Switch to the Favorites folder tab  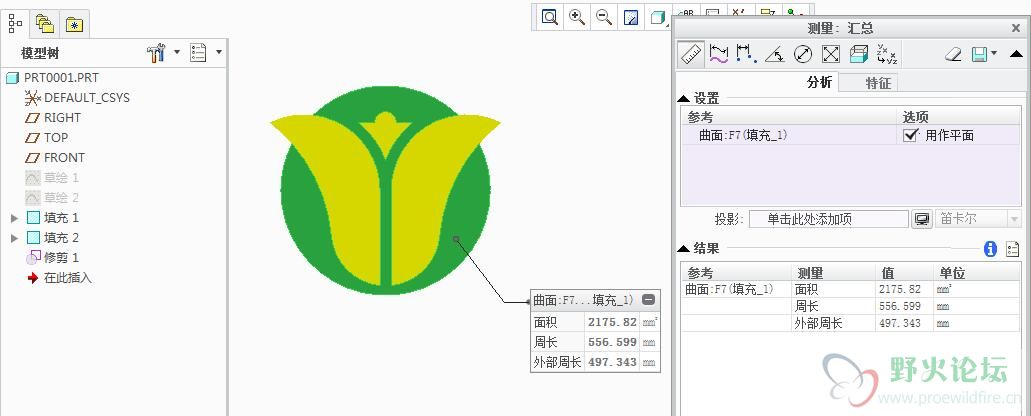point(74,25)
